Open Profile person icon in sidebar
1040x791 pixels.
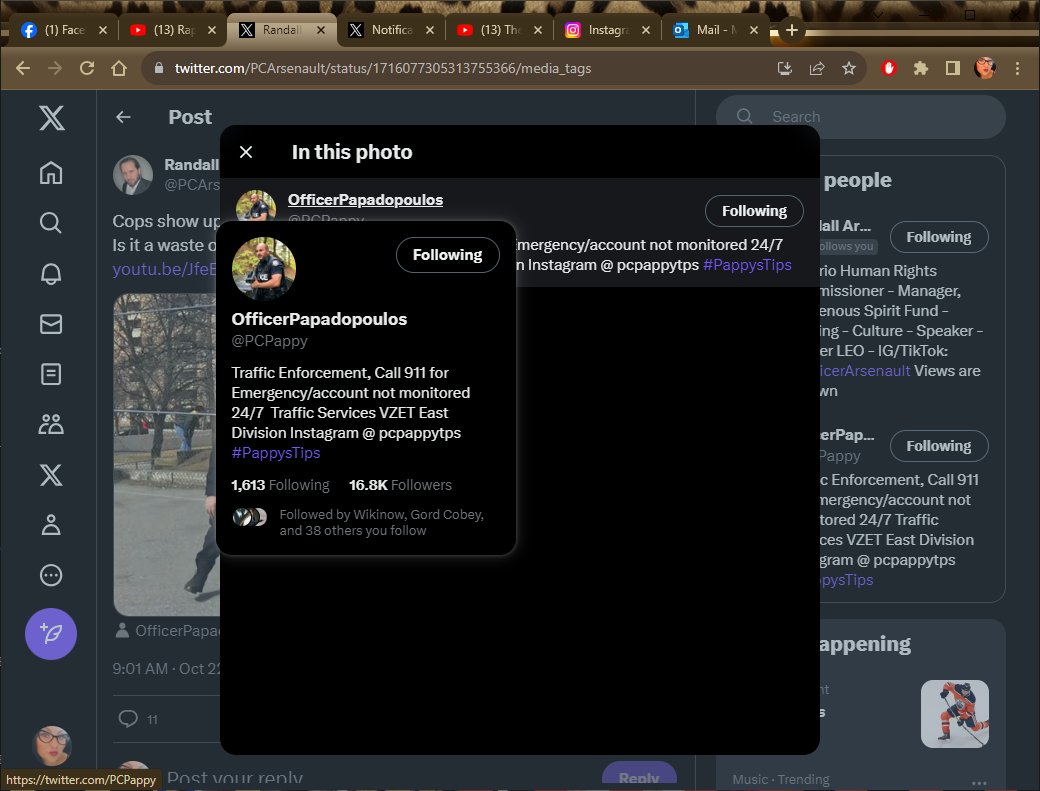[x=51, y=524]
